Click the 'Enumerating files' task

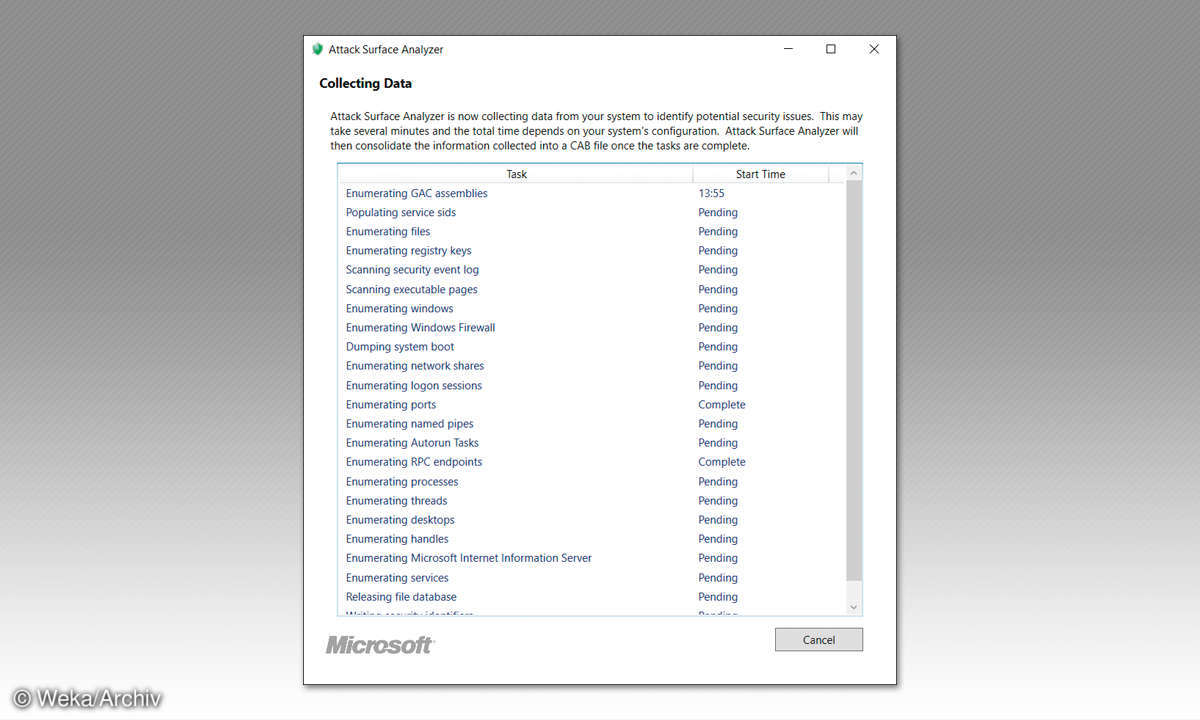point(387,231)
